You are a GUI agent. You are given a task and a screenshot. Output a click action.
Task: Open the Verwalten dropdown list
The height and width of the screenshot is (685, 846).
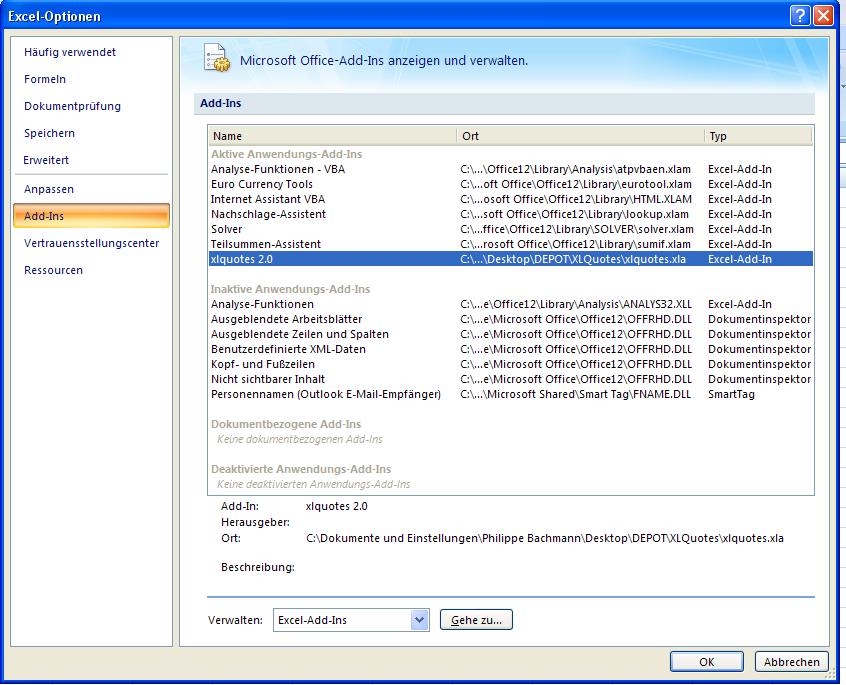point(419,620)
